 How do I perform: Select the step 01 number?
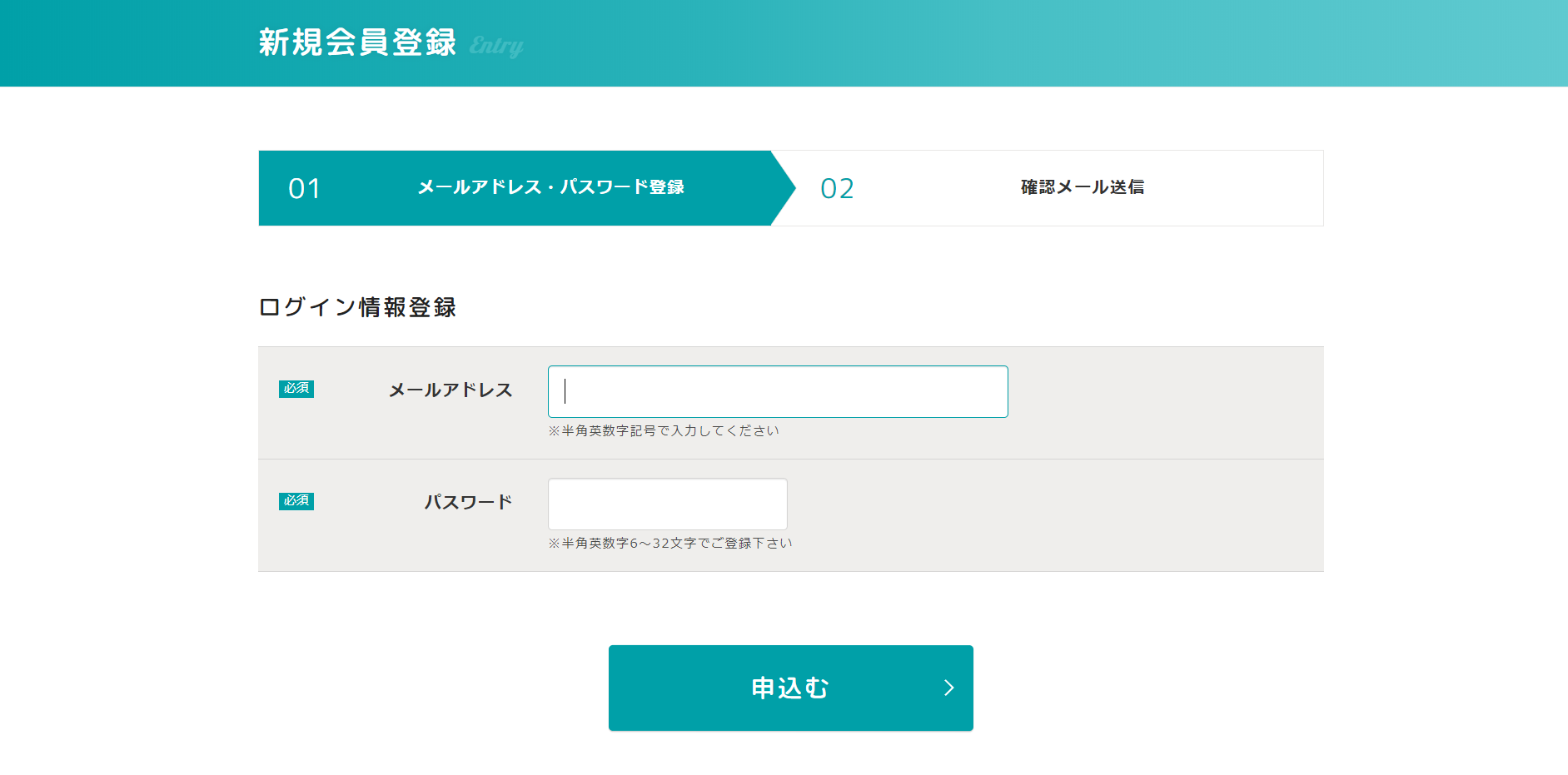click(x=305, y=188)
